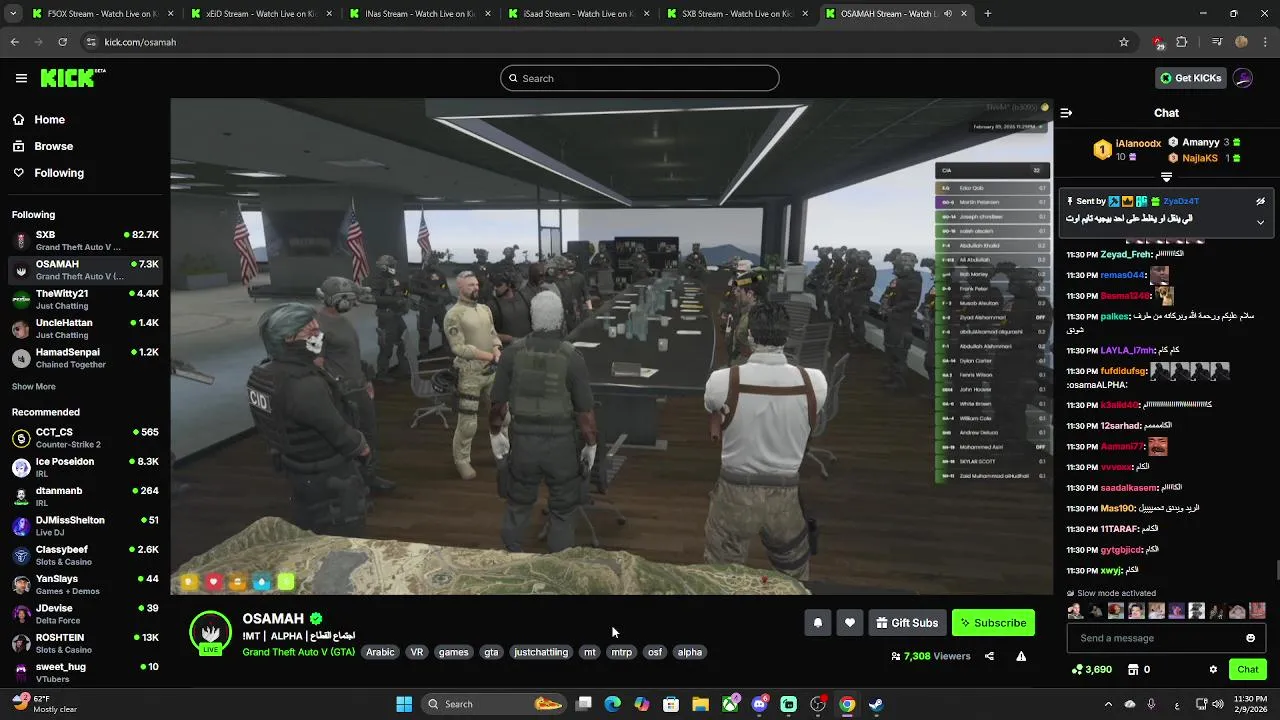Click the address bar URL kick.com/osamah
This screenshot has width=1280, height=720.
click(x=140, y=42)
